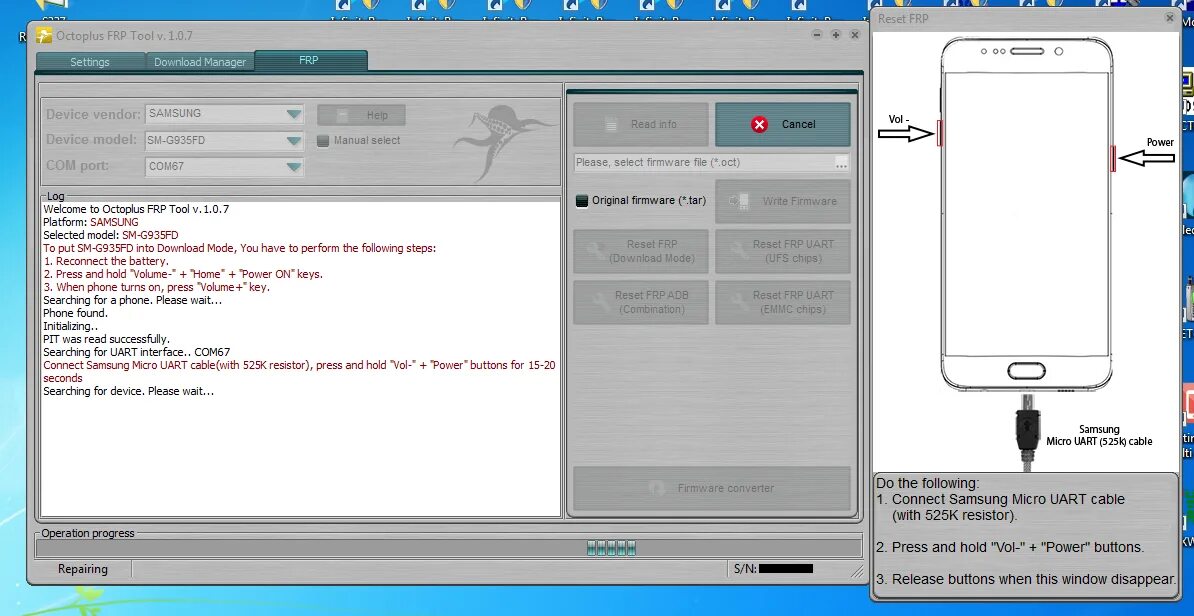
Task: Close the Reset FRP instruction window
Action: [x=1170, y=18]
